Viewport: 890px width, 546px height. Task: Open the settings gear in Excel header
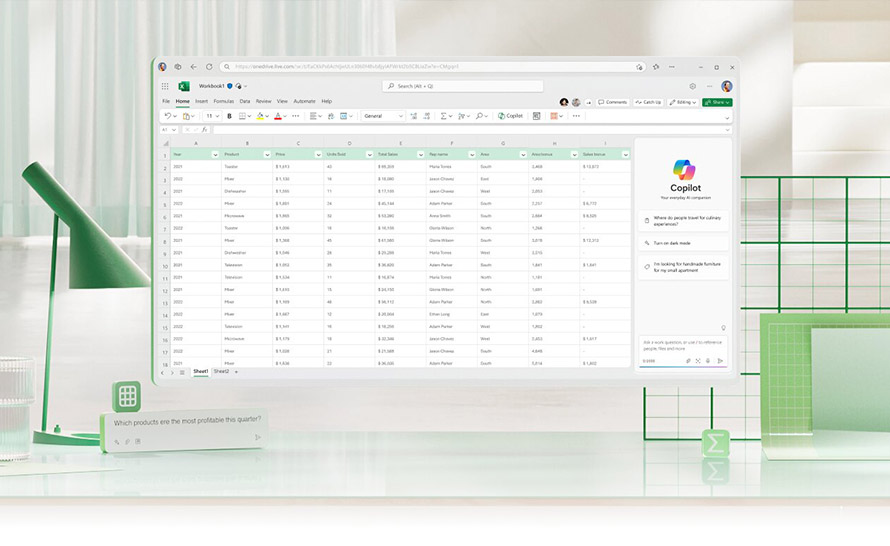692,86
